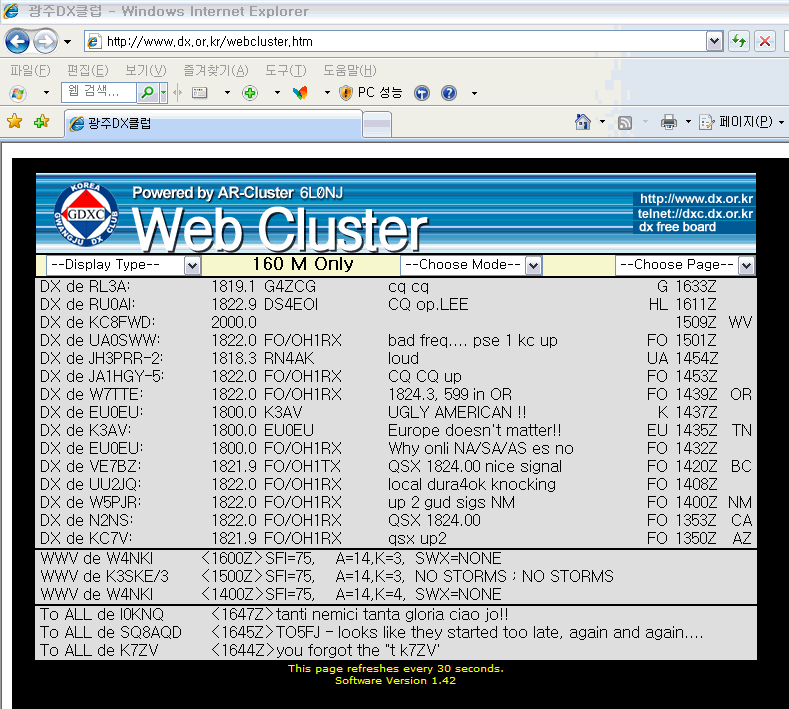This screenshot has height=709, width=789.
Task: Click the Favorites Center star icon
Action: pyautogui.click(x=15, y=121)
